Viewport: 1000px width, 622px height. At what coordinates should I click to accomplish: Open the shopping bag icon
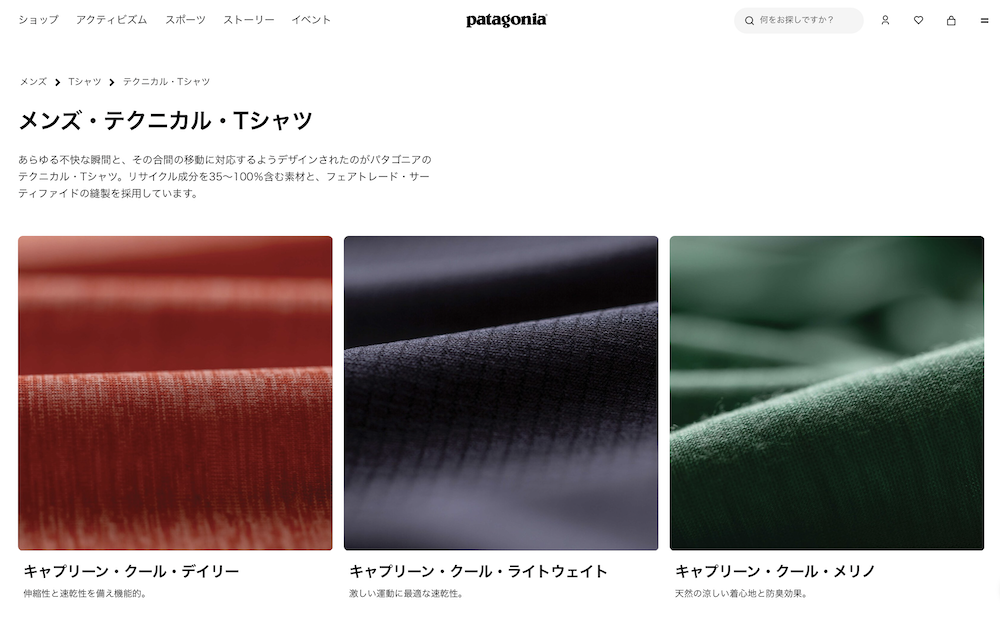pos(951,20)
